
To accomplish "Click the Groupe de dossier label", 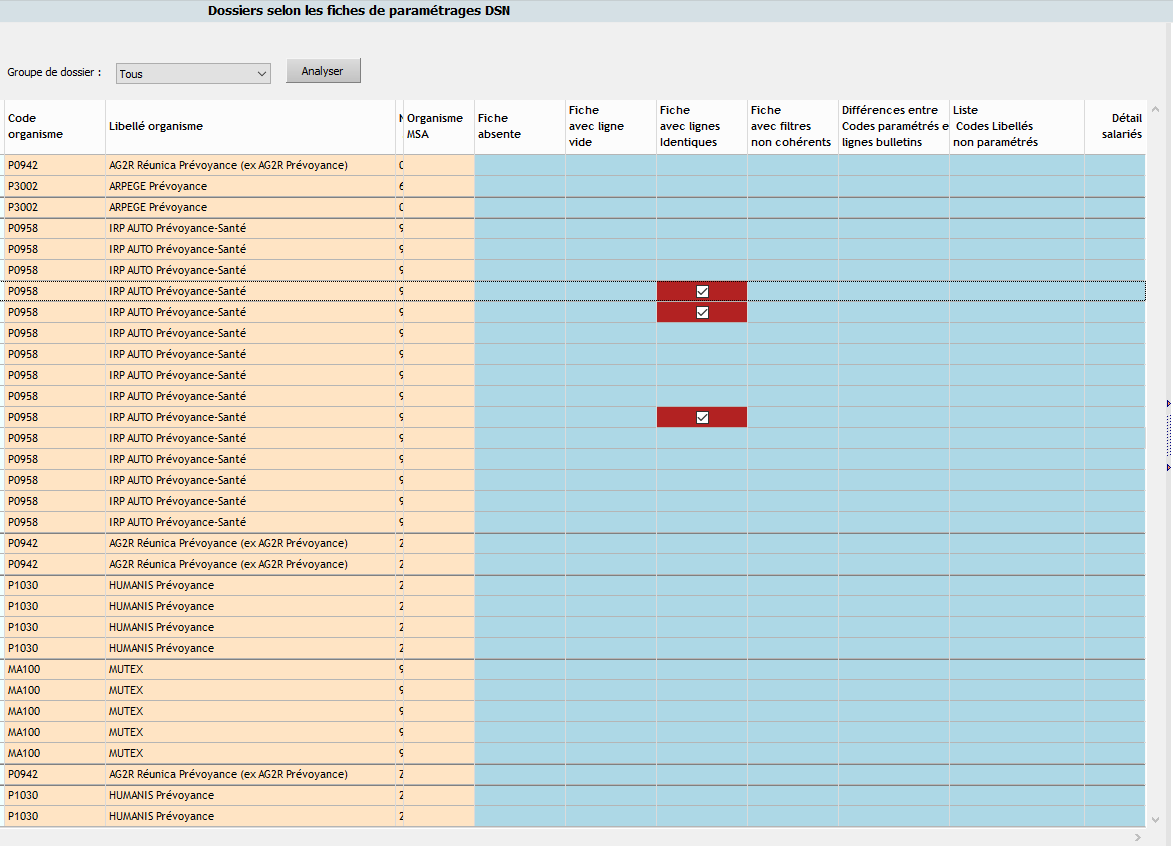I will point(54,73).
